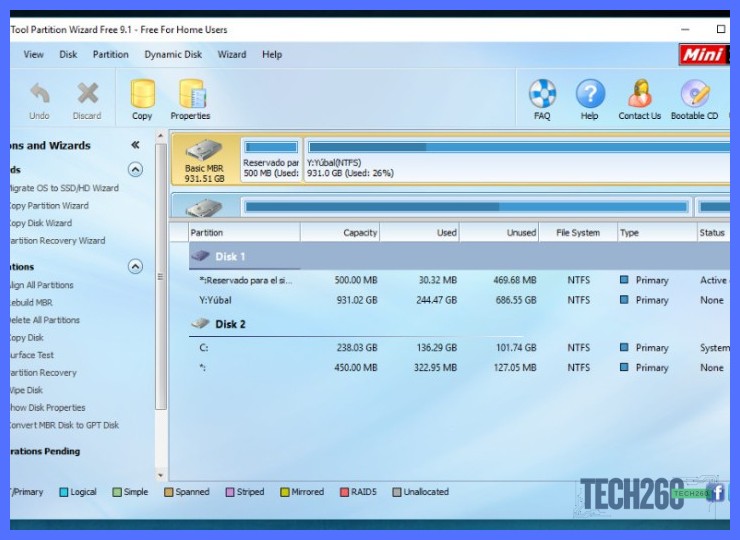Click the Contact Us icon
Screen dimensions: 740x540
pos(639,93)
